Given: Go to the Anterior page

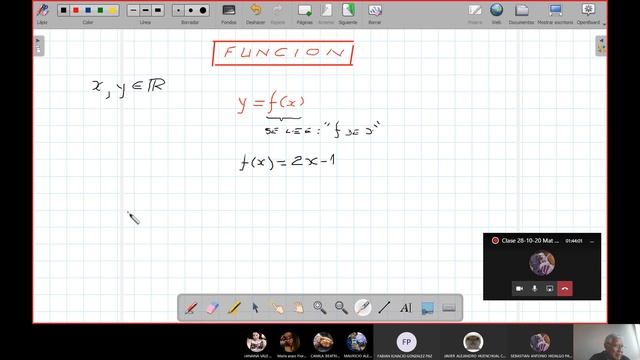Looking at the screenshot, I should [326, 10].
